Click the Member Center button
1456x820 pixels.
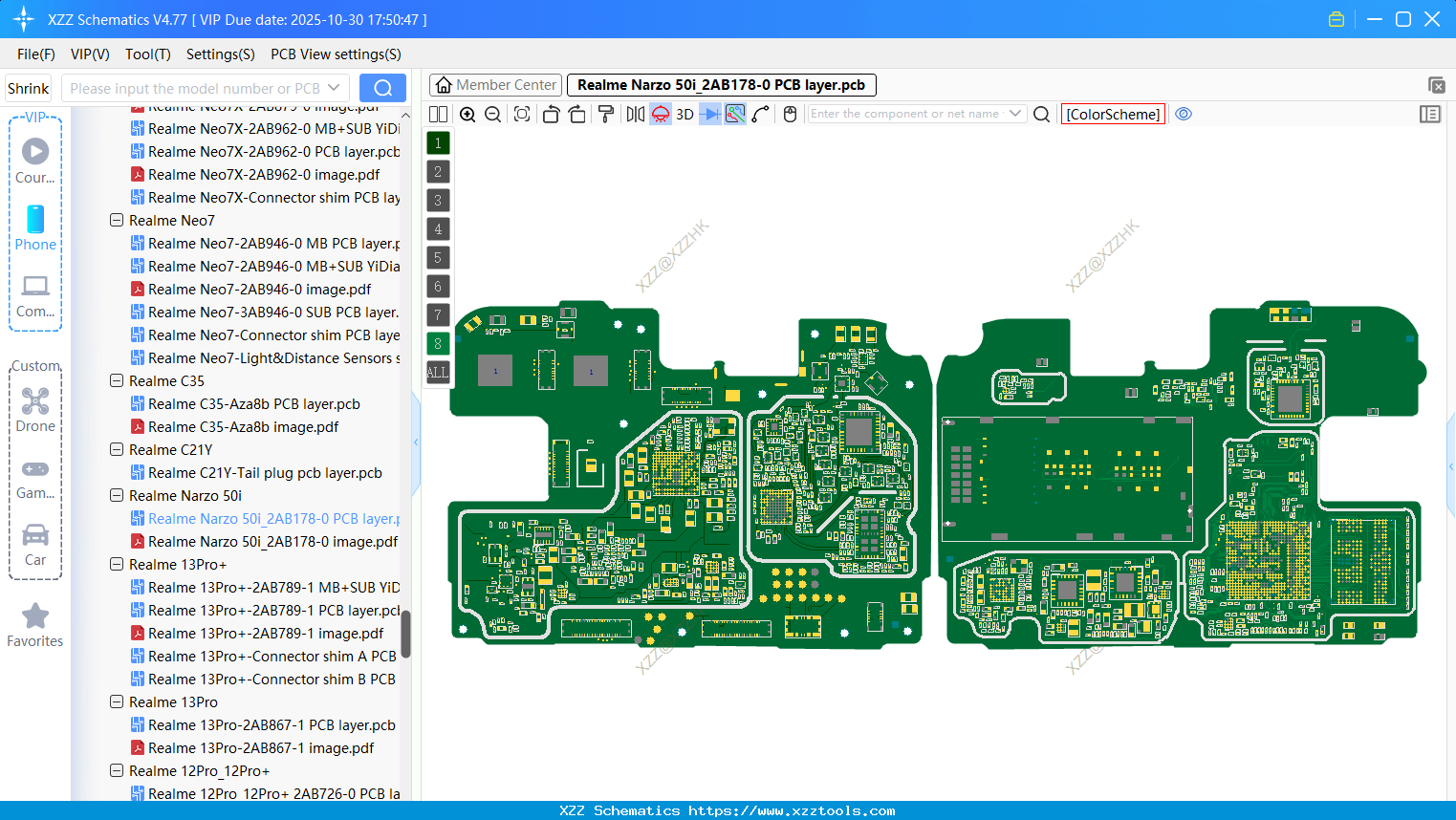coord(494,84)
